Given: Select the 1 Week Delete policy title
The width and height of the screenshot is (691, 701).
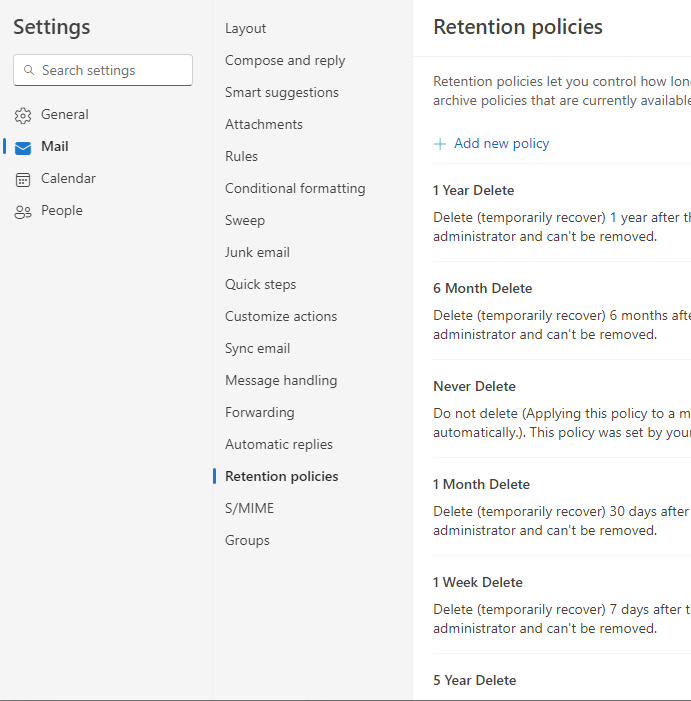Looking at the screenshot, I should tap(478, 583).
